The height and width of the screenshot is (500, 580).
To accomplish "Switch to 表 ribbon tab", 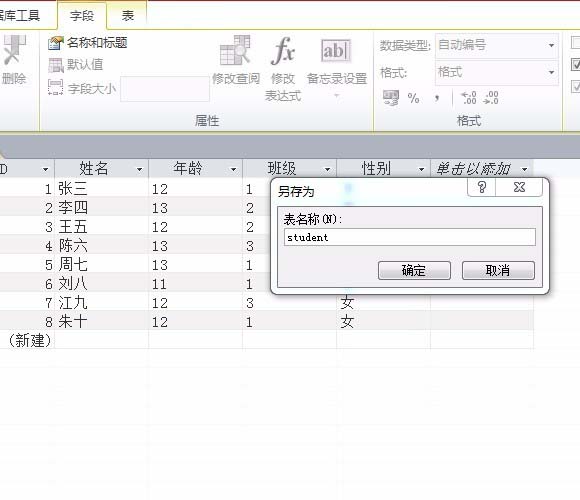I will click(x=128, y=16).
